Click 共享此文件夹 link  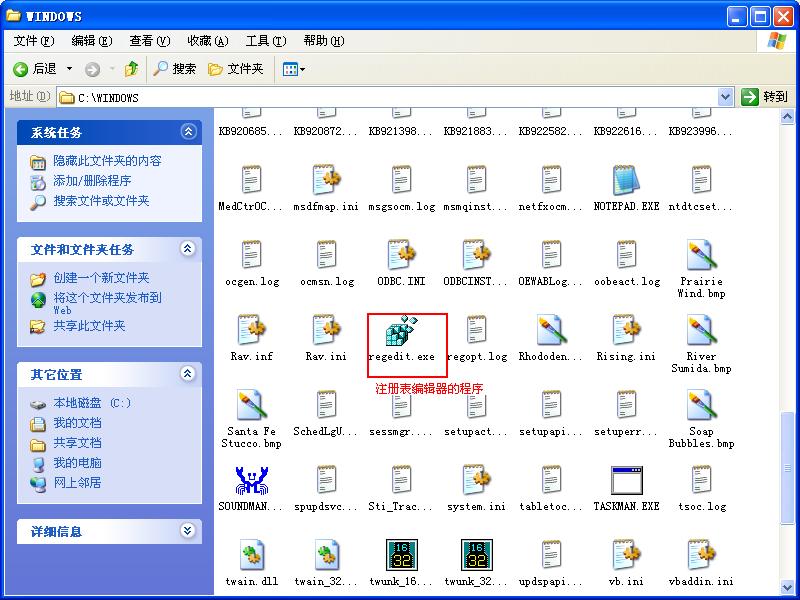[89, 326]
